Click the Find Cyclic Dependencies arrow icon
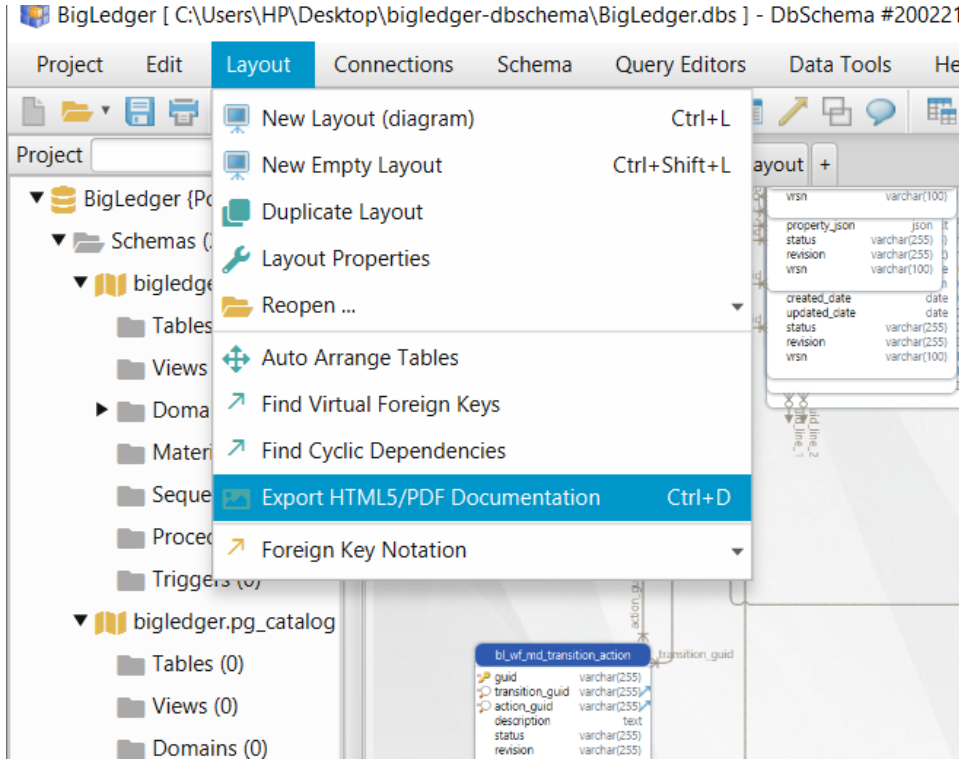The height and width of the screenshot is (762, 968). (x=236, y=448)
